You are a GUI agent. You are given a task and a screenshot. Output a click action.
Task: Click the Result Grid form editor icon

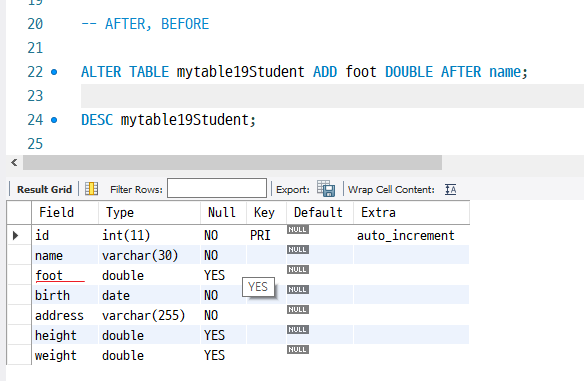[x=92, y=189]
